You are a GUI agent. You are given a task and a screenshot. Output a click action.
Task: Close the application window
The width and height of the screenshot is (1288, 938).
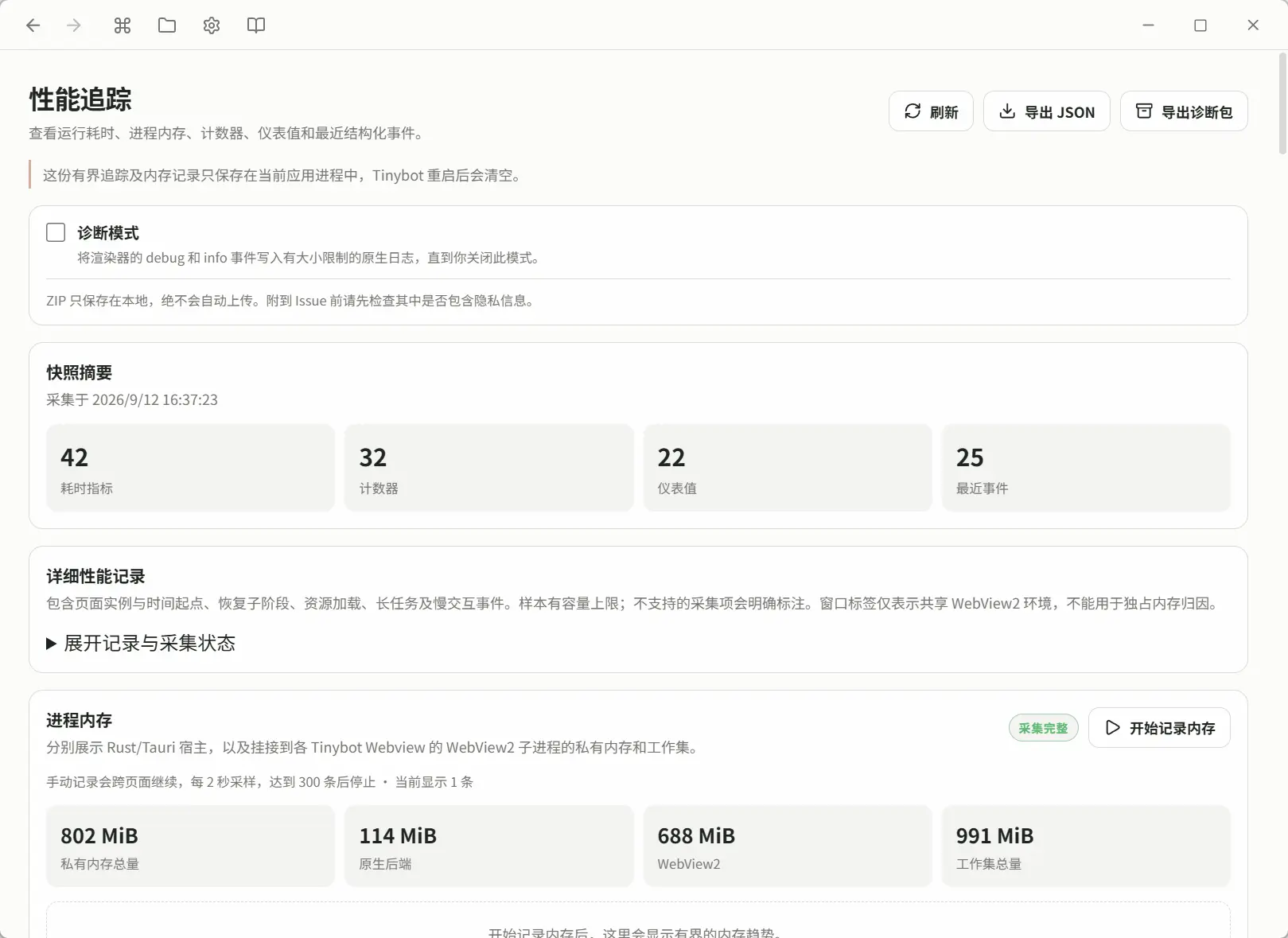(1253, 25)
